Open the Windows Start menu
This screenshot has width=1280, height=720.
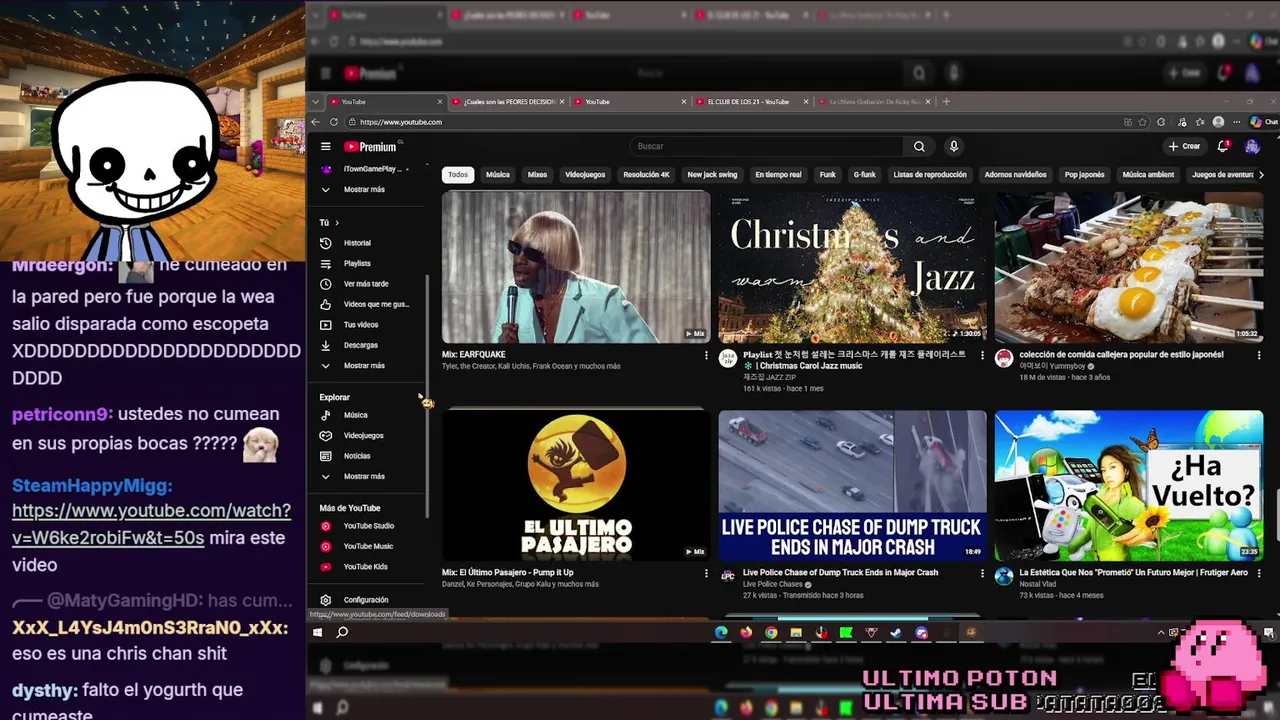click(x=318, y=632)
